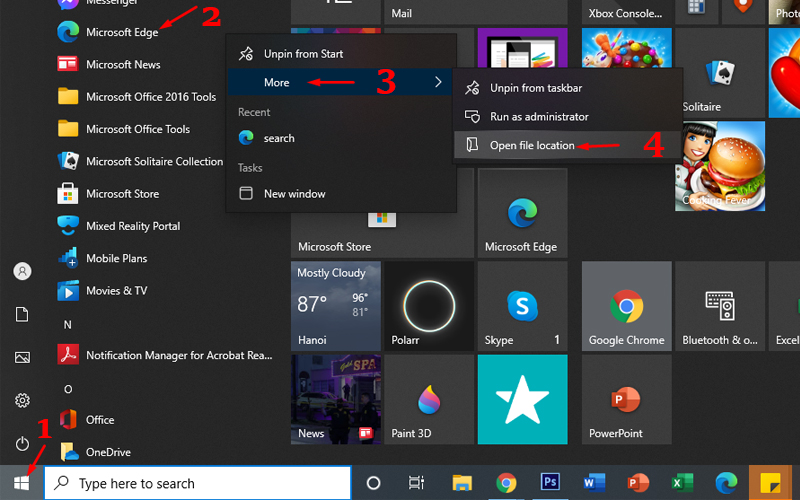
Task: Expand the More submenu
Action: (341, 82)
